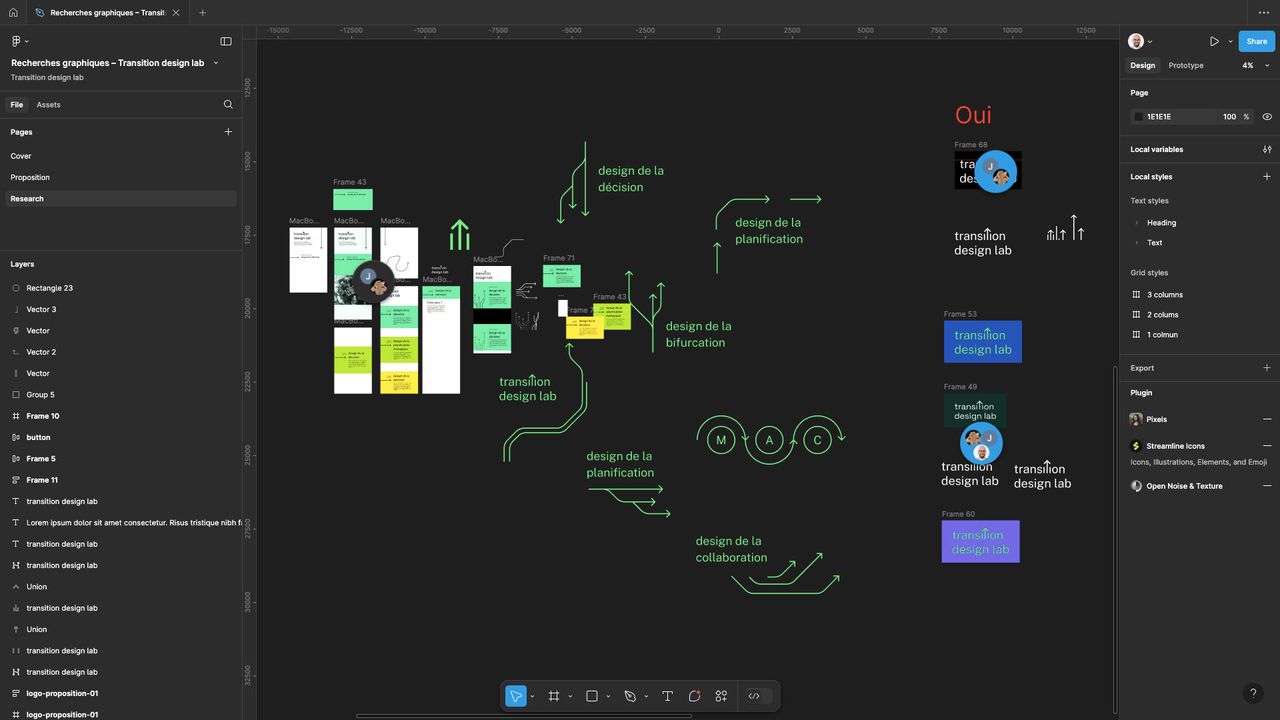Click the Share button
This screenshot has width=1280, height=720.
click(1256, 41)
